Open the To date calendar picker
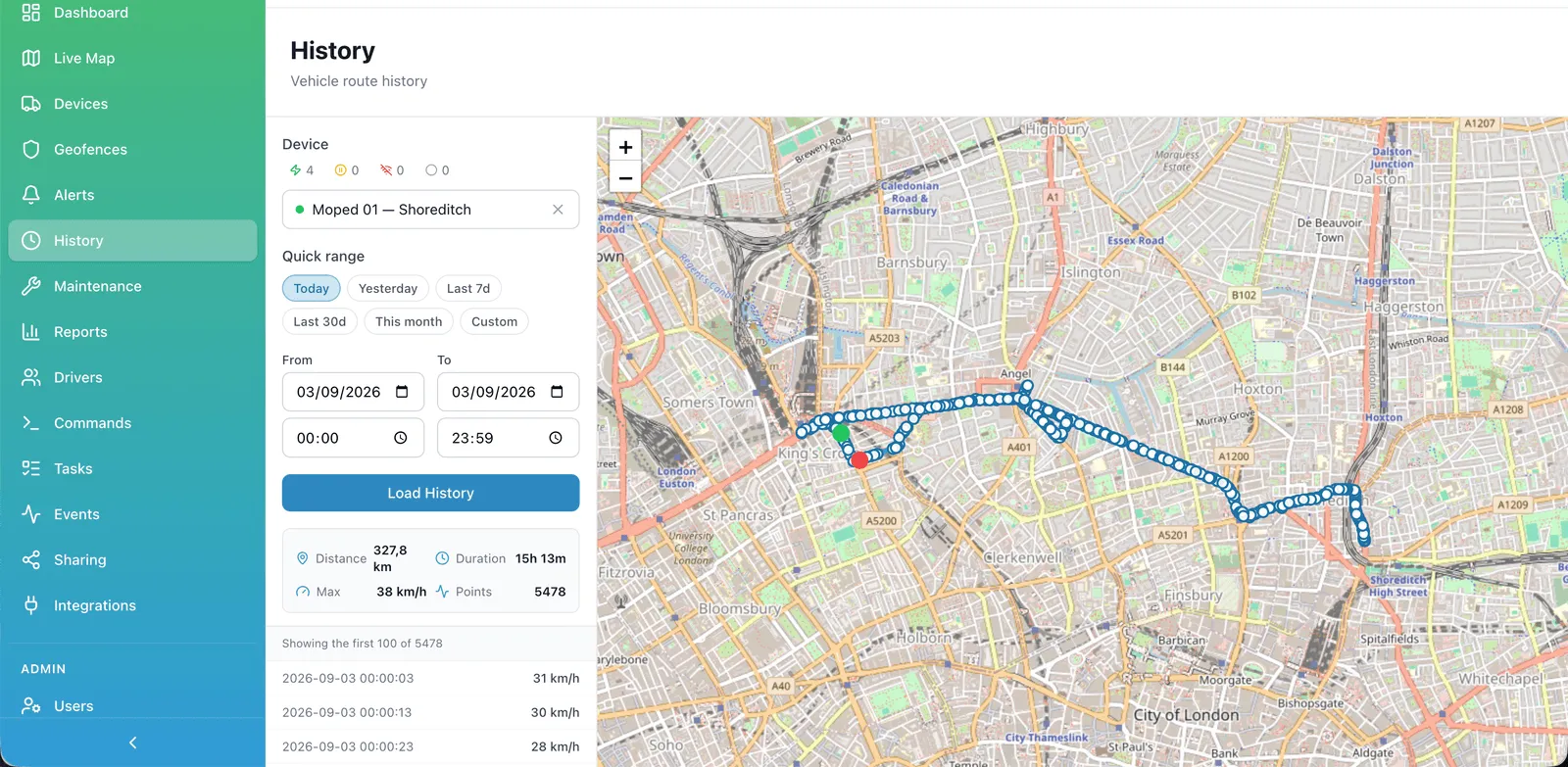The image size is (1568, 767). pyautogui.click(x=557, y=392)
